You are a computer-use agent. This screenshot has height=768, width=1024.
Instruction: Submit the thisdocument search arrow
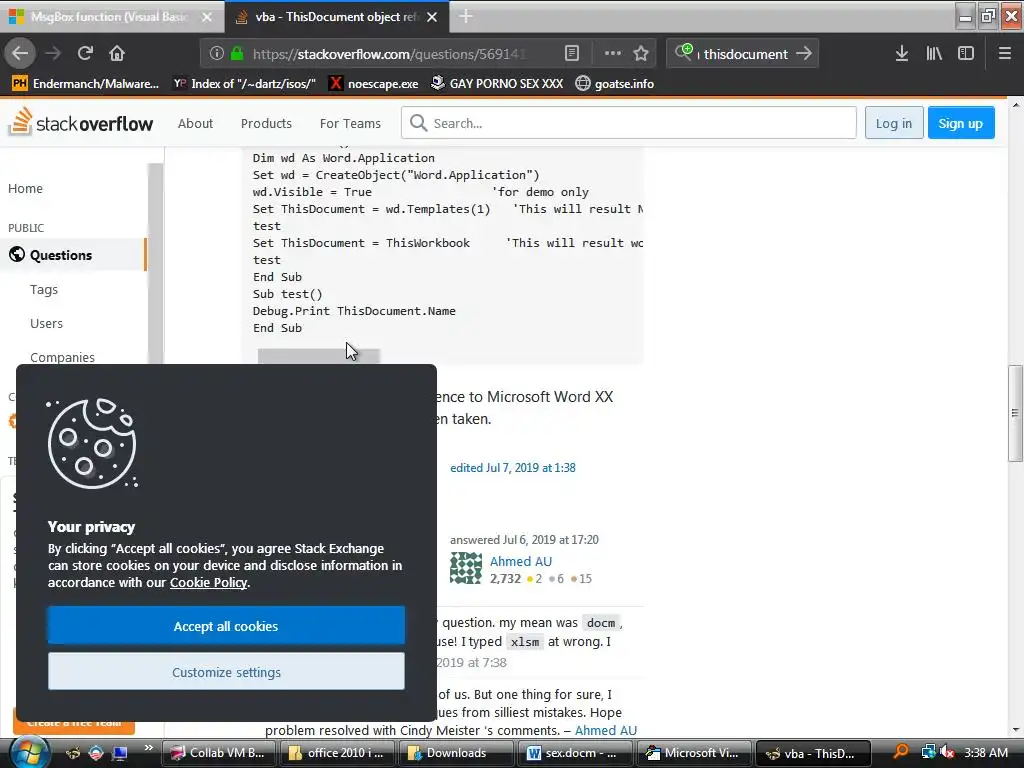805,54
